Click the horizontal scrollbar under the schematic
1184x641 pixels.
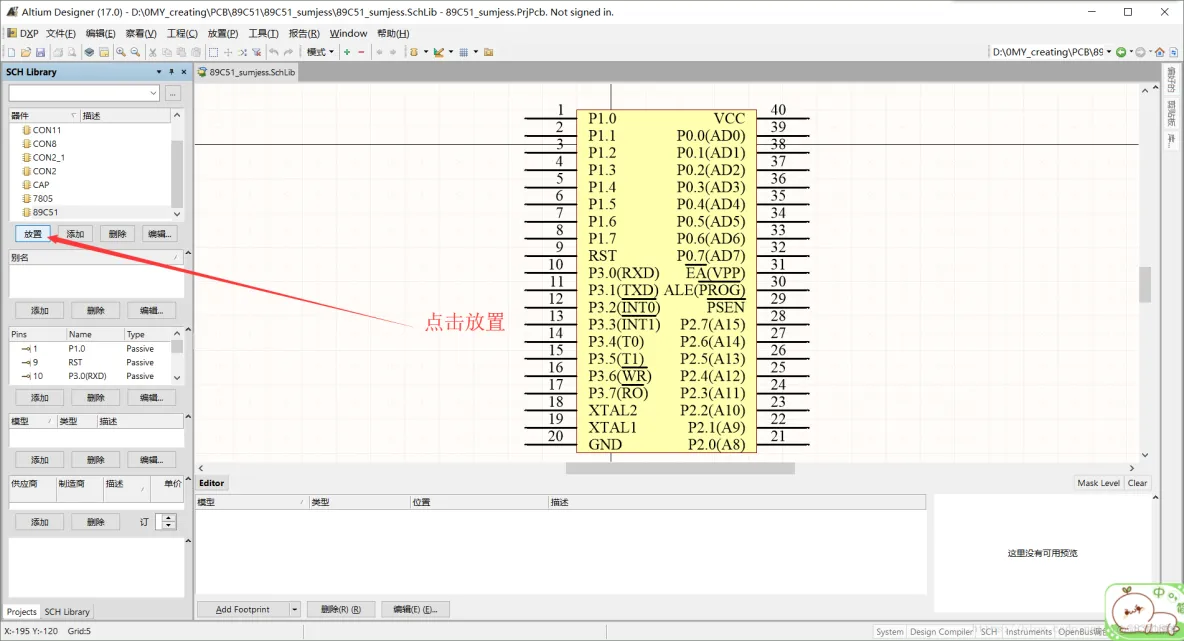click(680, 468)
